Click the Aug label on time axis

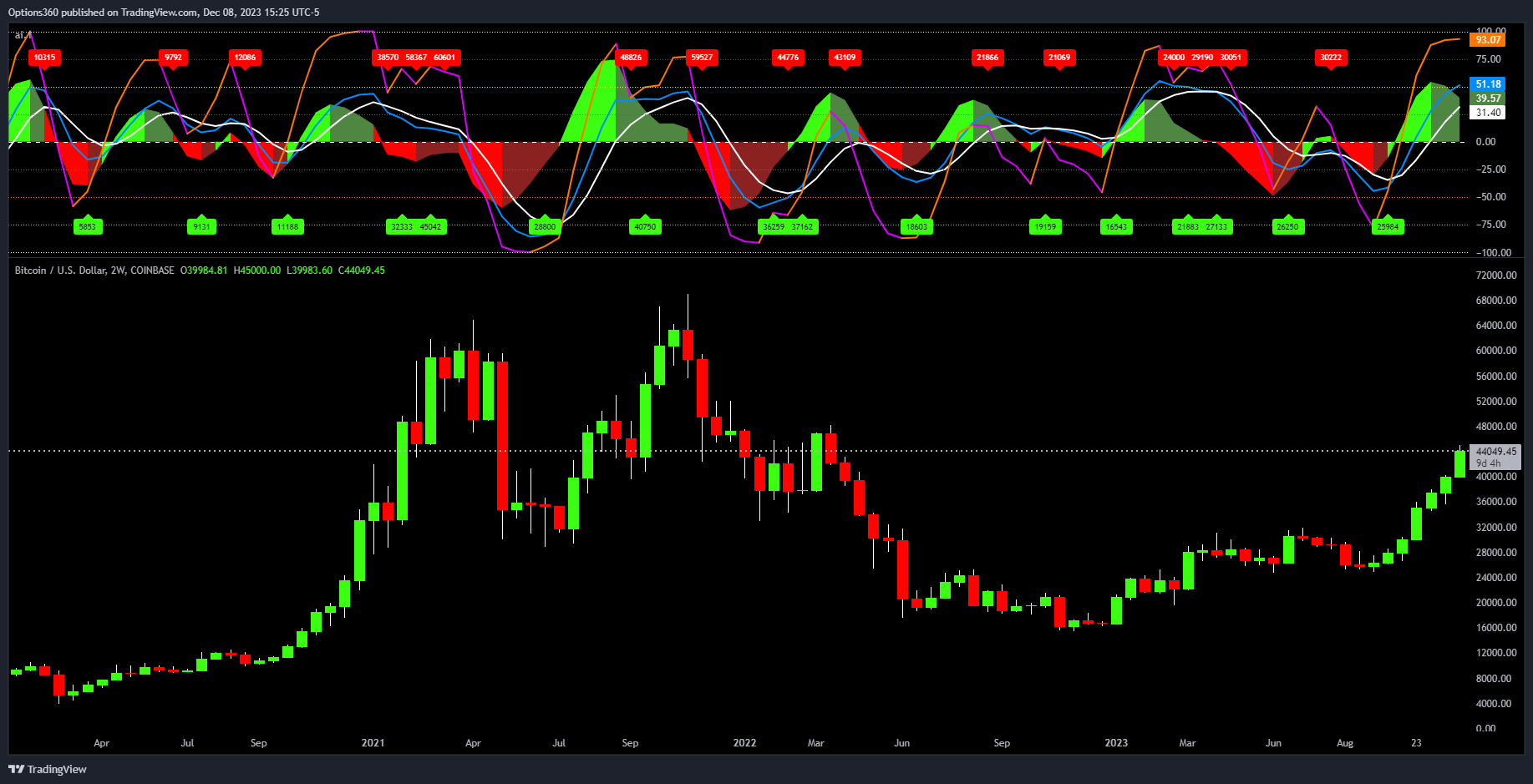click(x=1345, y=742)
